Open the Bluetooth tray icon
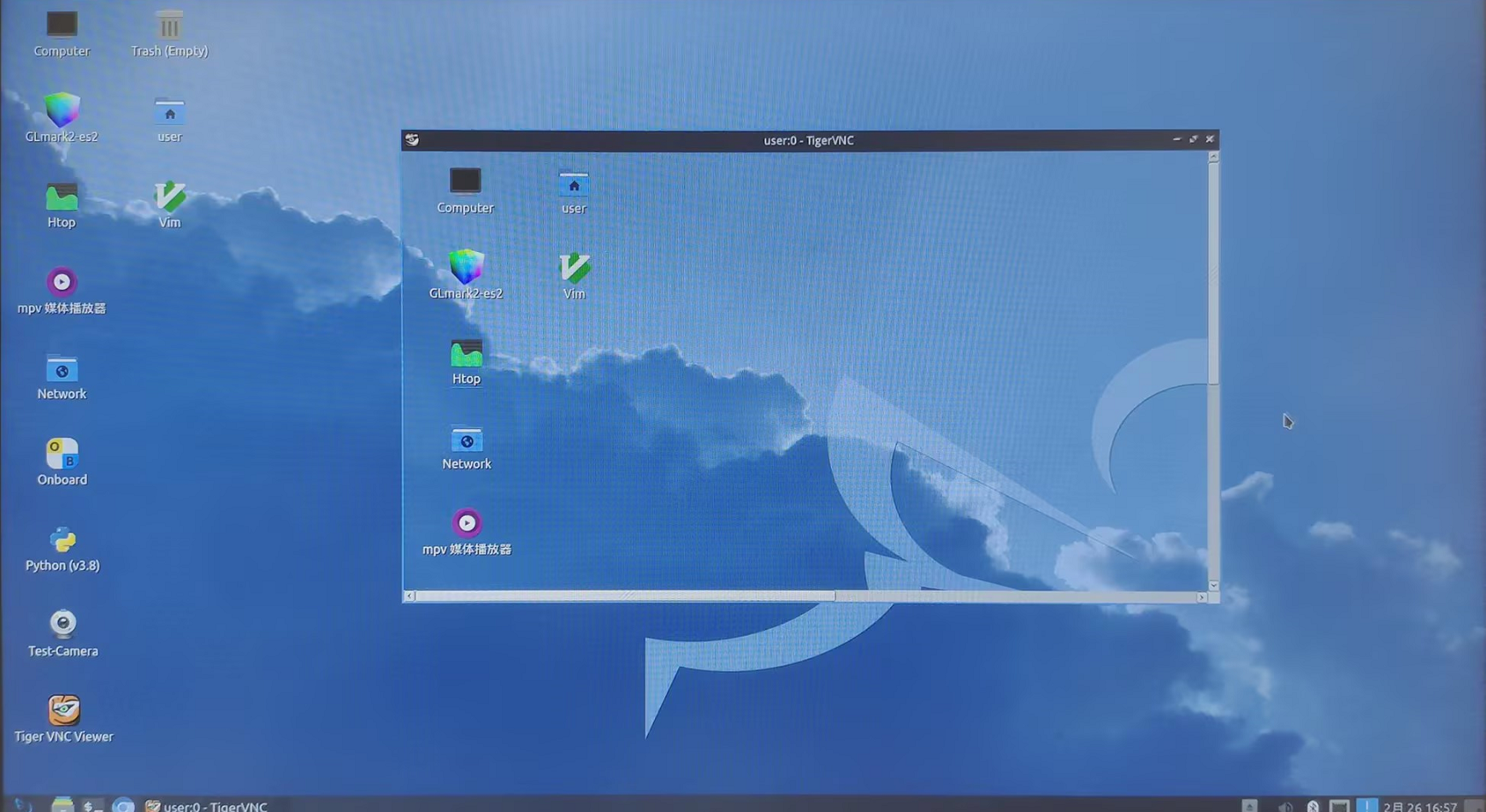1486x812 pixels. 1312,806
